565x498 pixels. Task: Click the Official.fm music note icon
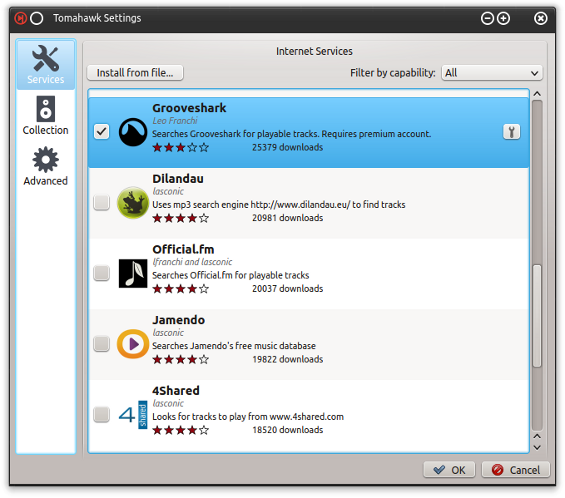(x=133, y=273)
